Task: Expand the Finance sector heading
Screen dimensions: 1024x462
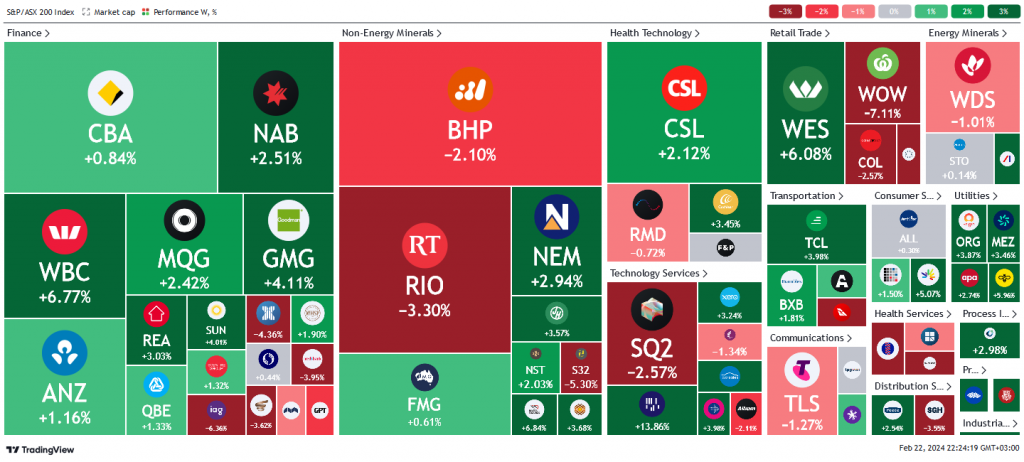Action: [x=29, y=33]
